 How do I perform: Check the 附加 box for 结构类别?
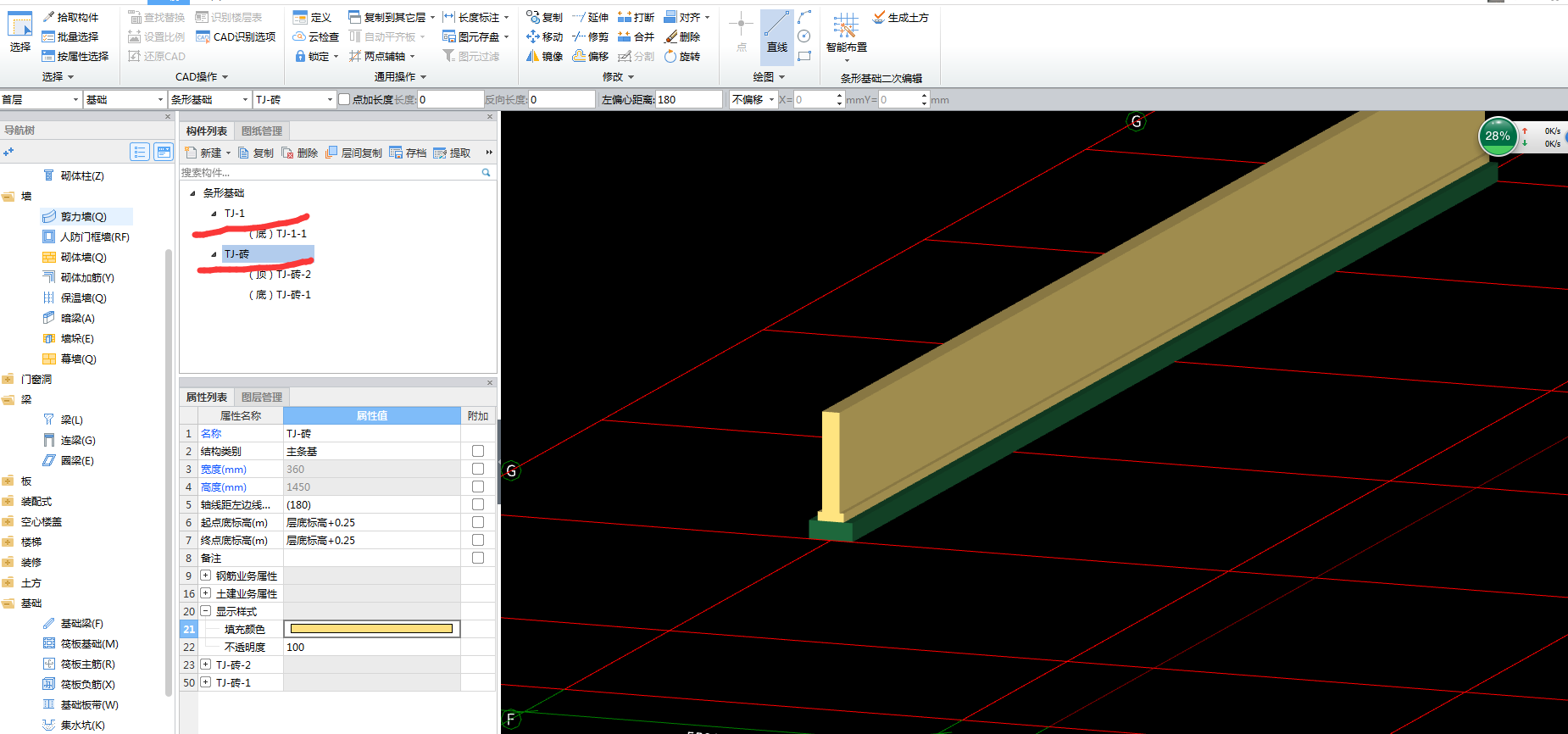478,451
